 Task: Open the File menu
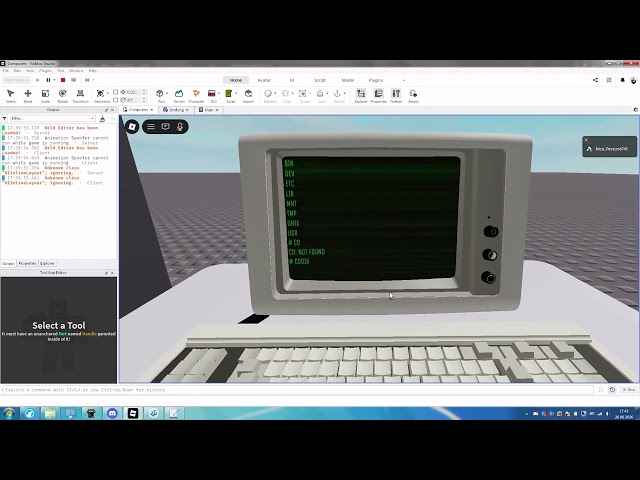click(6, 71)
